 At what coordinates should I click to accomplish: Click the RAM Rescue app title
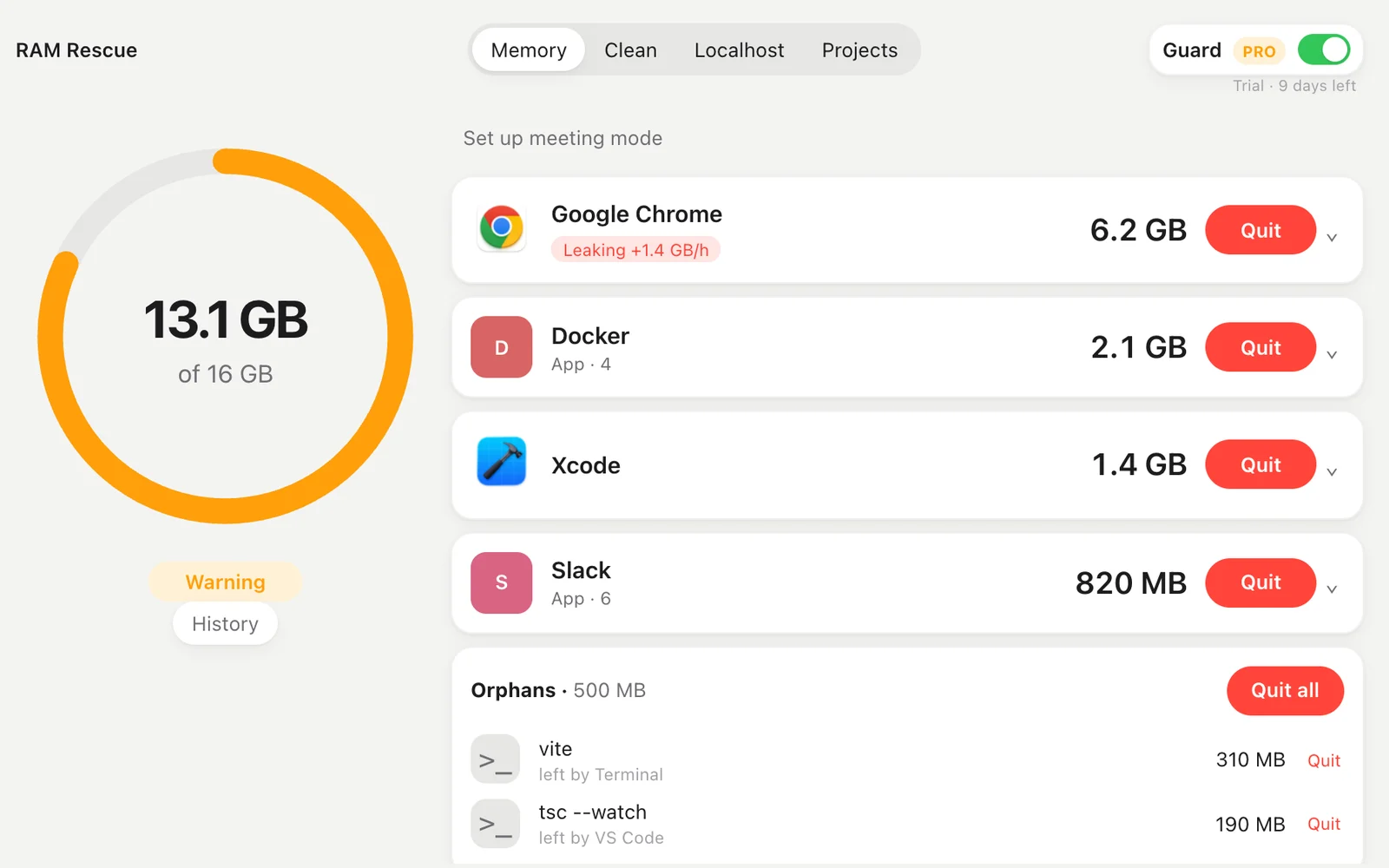click(76, 50)
